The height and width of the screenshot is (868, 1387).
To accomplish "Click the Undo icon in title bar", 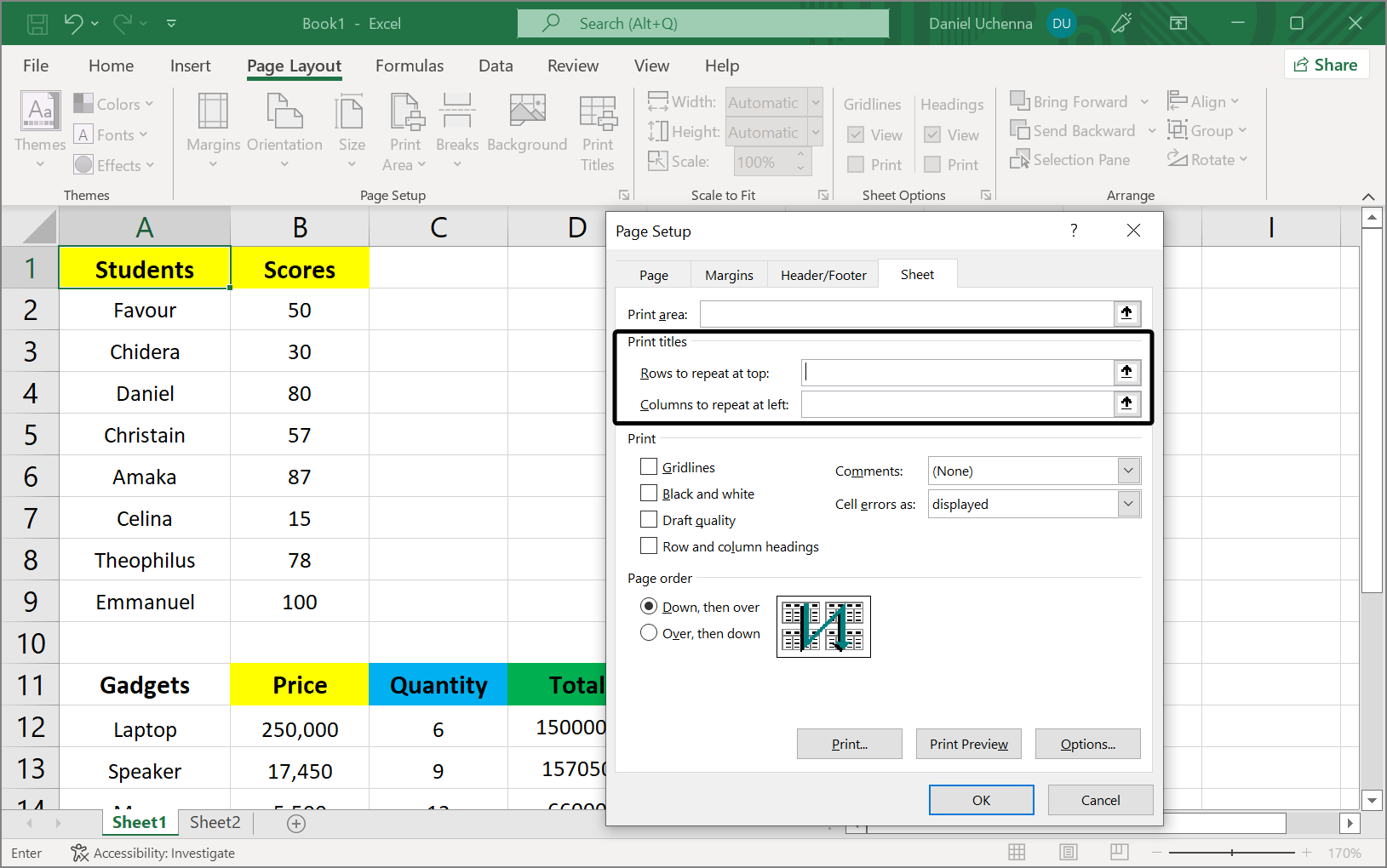I will (73, 24).
